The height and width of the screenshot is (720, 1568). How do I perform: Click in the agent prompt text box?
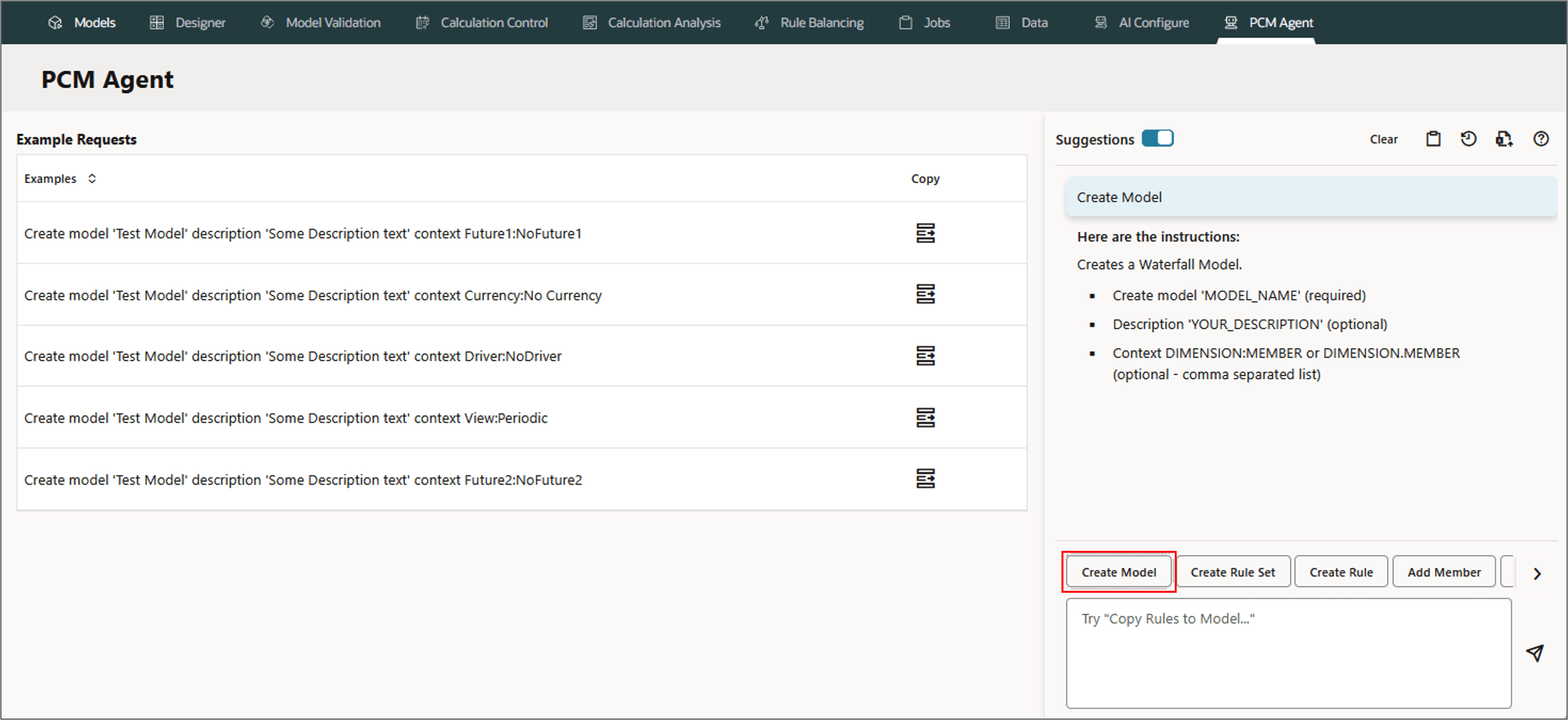coord(1288,653)
